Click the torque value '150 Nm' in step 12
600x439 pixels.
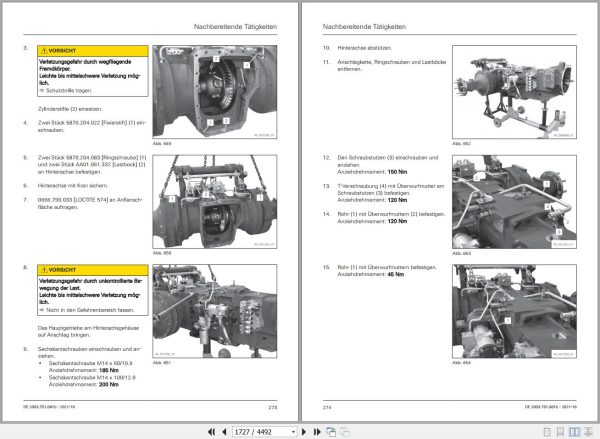[397, 172]
